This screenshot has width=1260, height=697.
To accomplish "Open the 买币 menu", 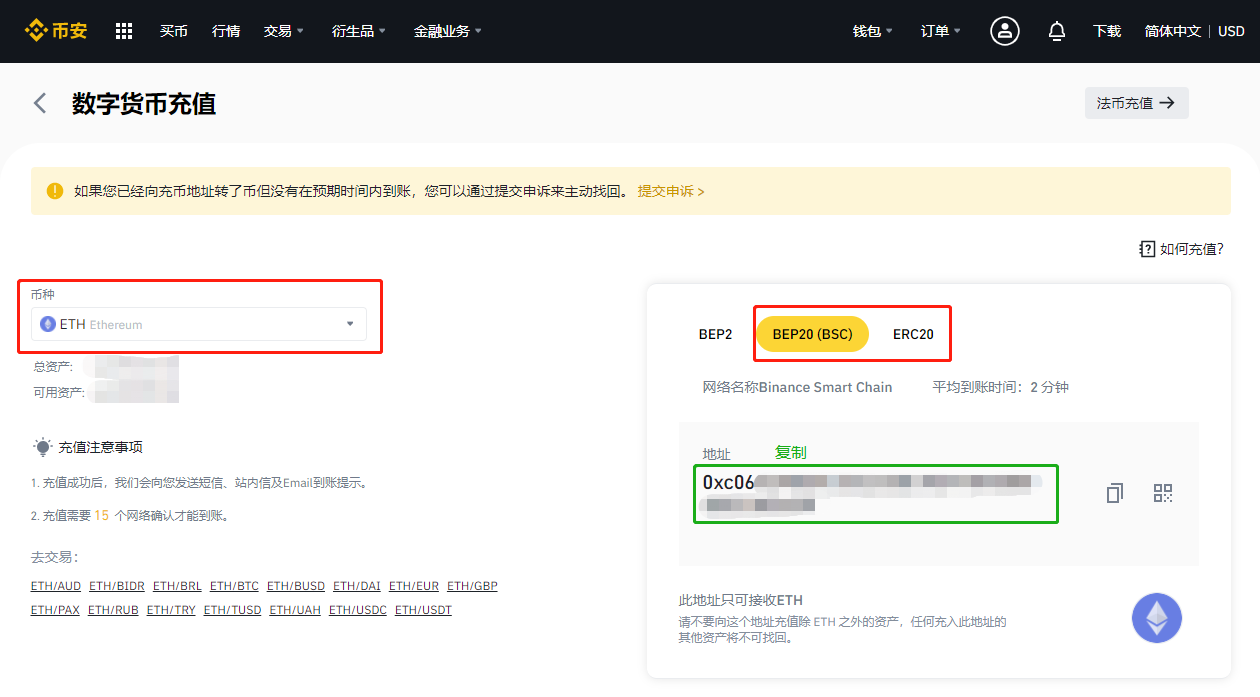I will pos(174,31).
